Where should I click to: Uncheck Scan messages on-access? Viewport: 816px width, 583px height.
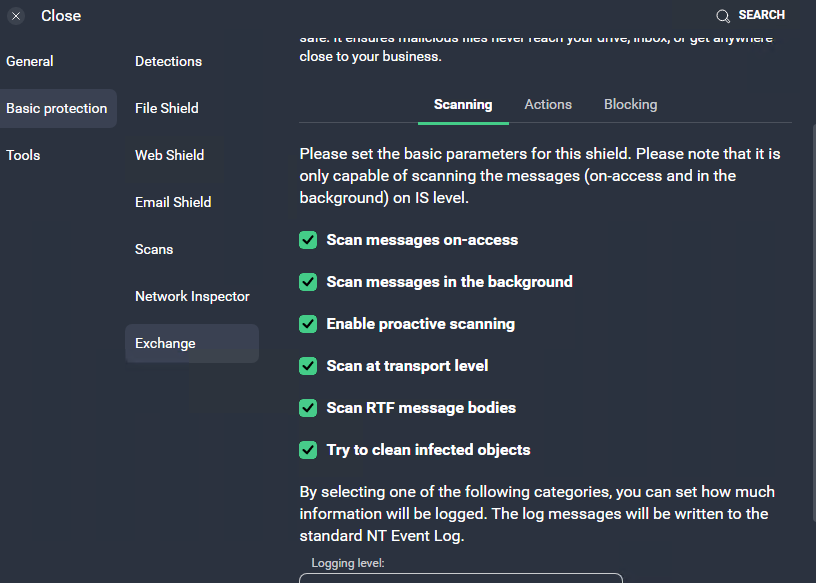coord(308,240)
